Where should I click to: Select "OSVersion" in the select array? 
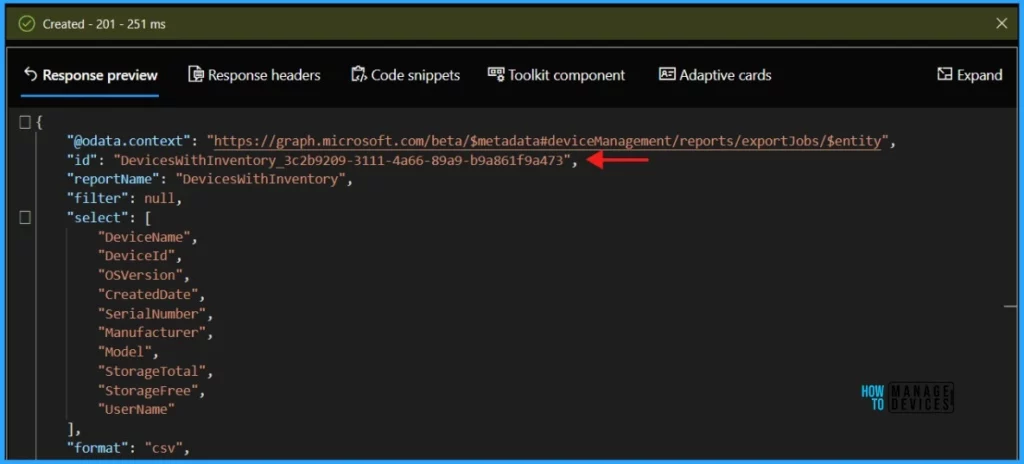pyautogui.click(x=140, y=275)
